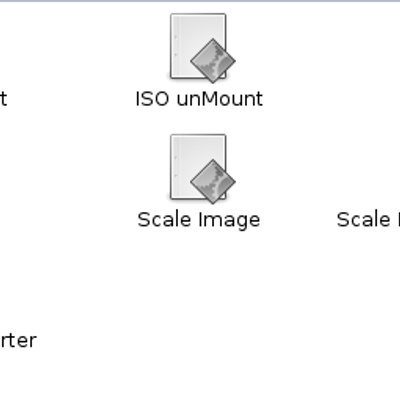
Task: Click the word "unMount" in the label
Action: click(x=220, y=99)
